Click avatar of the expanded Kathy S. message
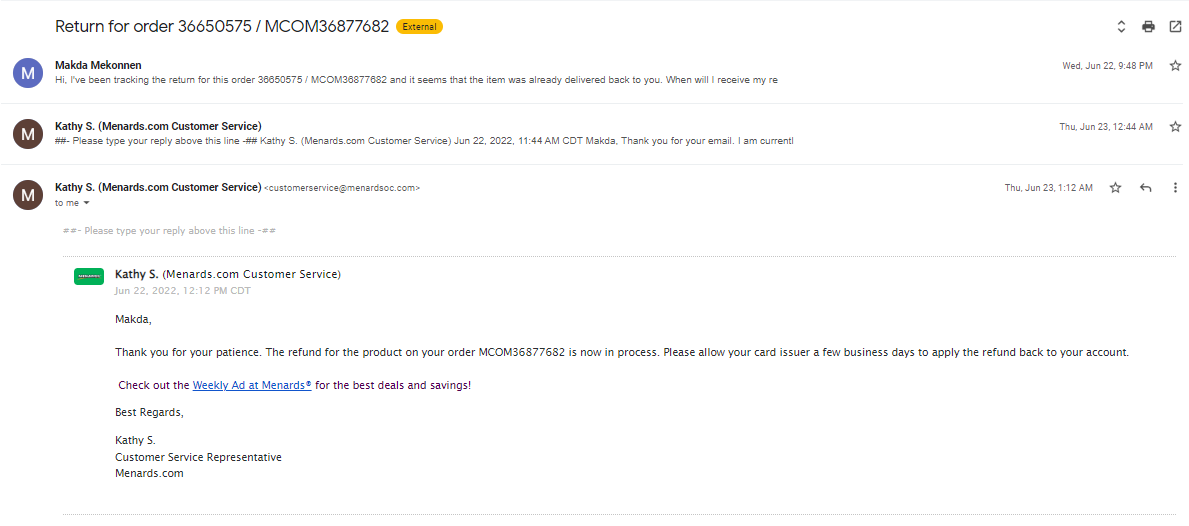Viewport: 1189px width, 526px height. pyautogui.click(x=28, y=195)
